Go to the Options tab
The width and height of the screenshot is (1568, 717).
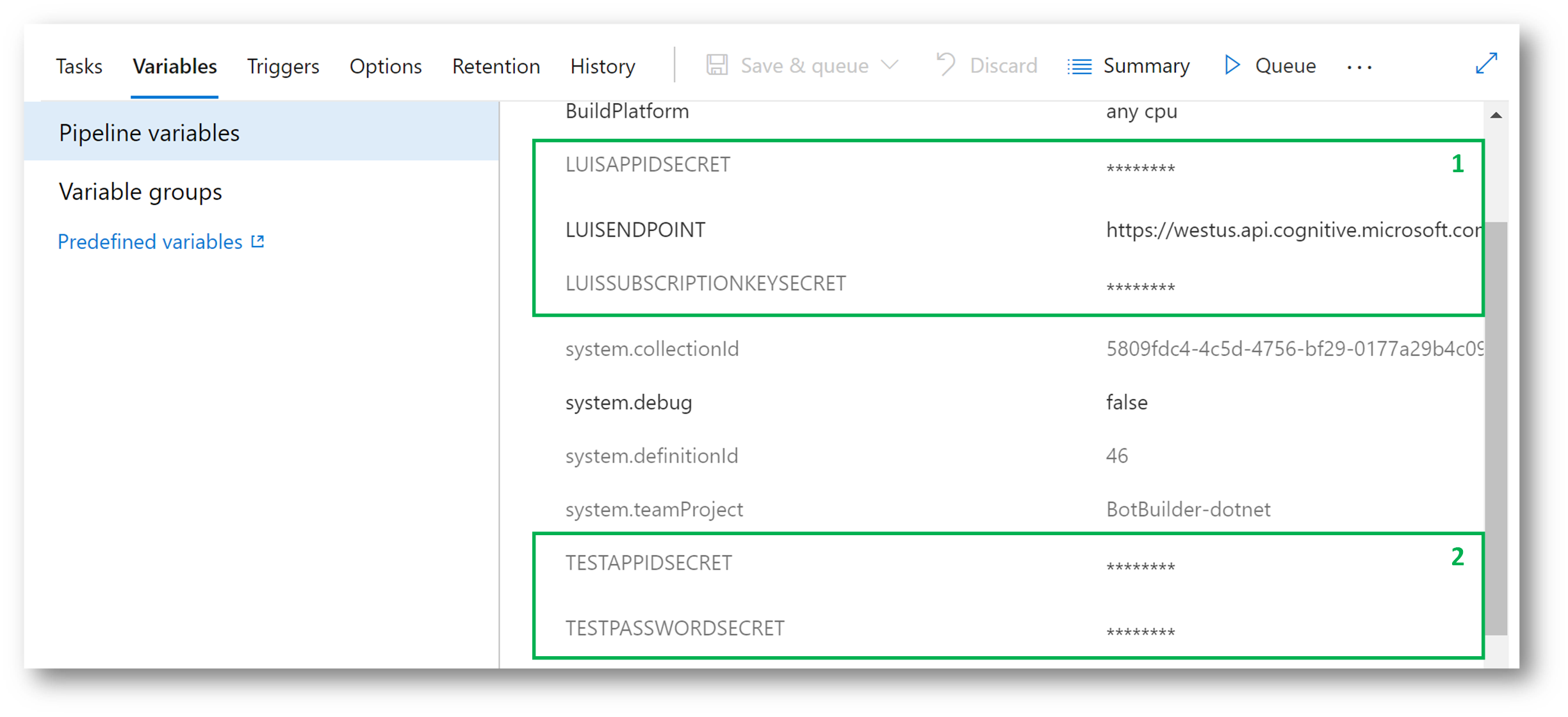(x=385, y=66)
